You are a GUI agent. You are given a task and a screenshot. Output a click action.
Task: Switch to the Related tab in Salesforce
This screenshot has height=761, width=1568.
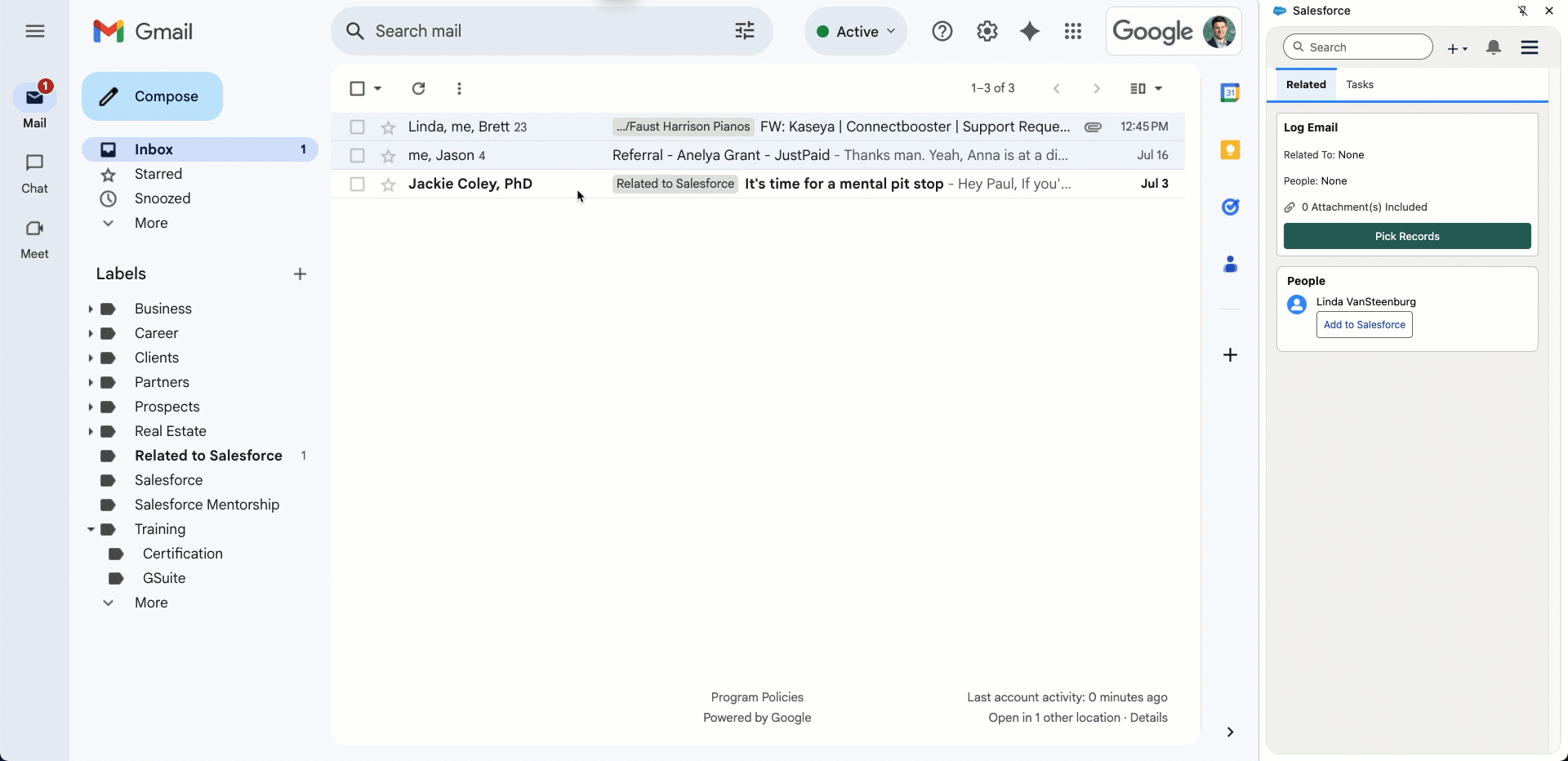[x=1306, y=84]
